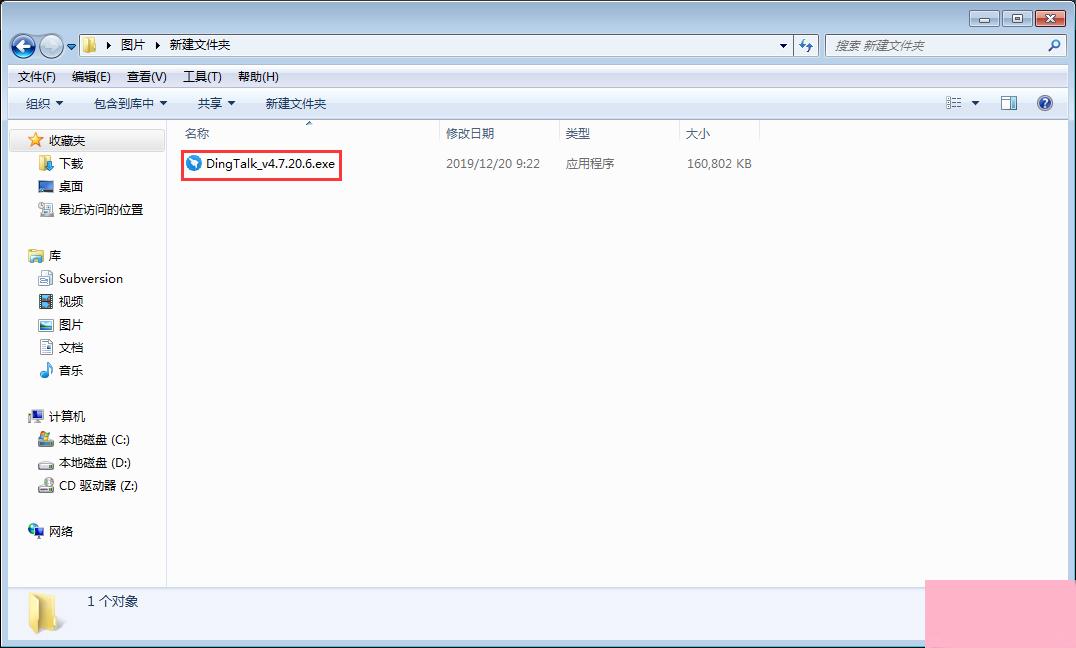Viewport: 1076px width, 648px height.
Task: Open the 文件(F) menu
Action: tap(36, 77)
